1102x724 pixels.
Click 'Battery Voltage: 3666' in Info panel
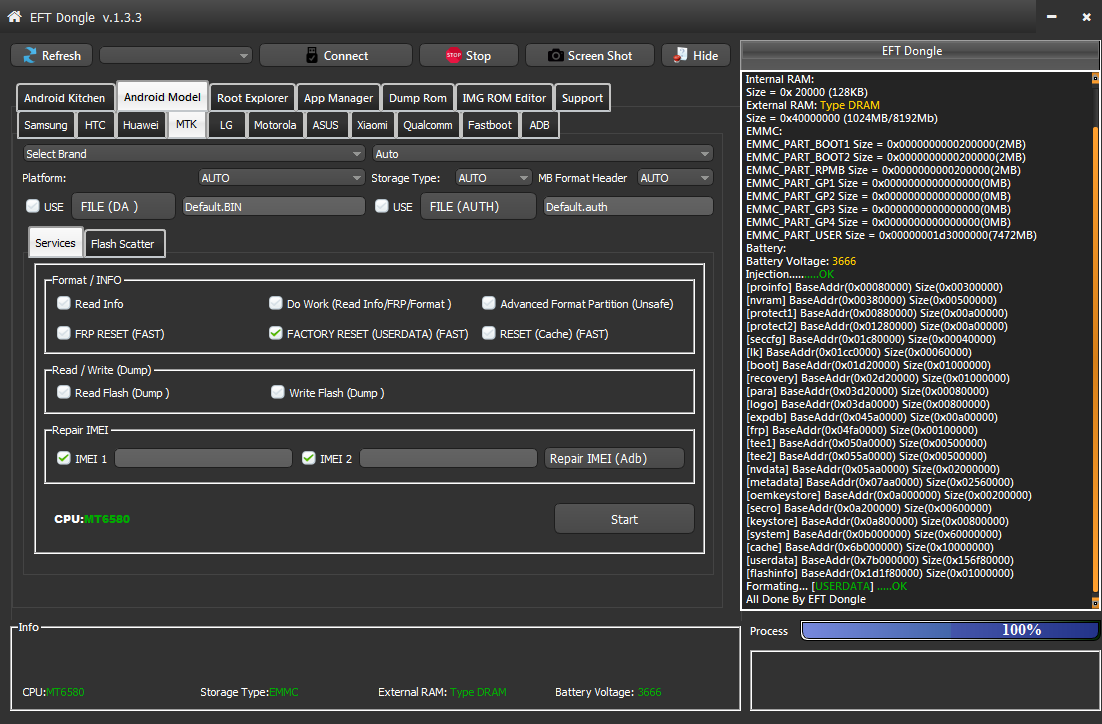[x=608, y=692]
